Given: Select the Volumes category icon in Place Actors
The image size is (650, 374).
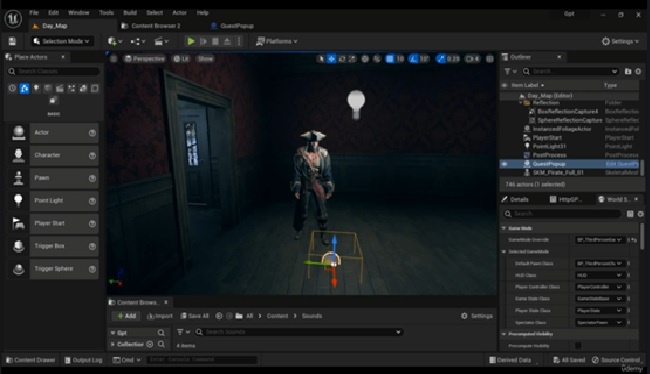Looking at the screenshot, I should tap(95, 88).
